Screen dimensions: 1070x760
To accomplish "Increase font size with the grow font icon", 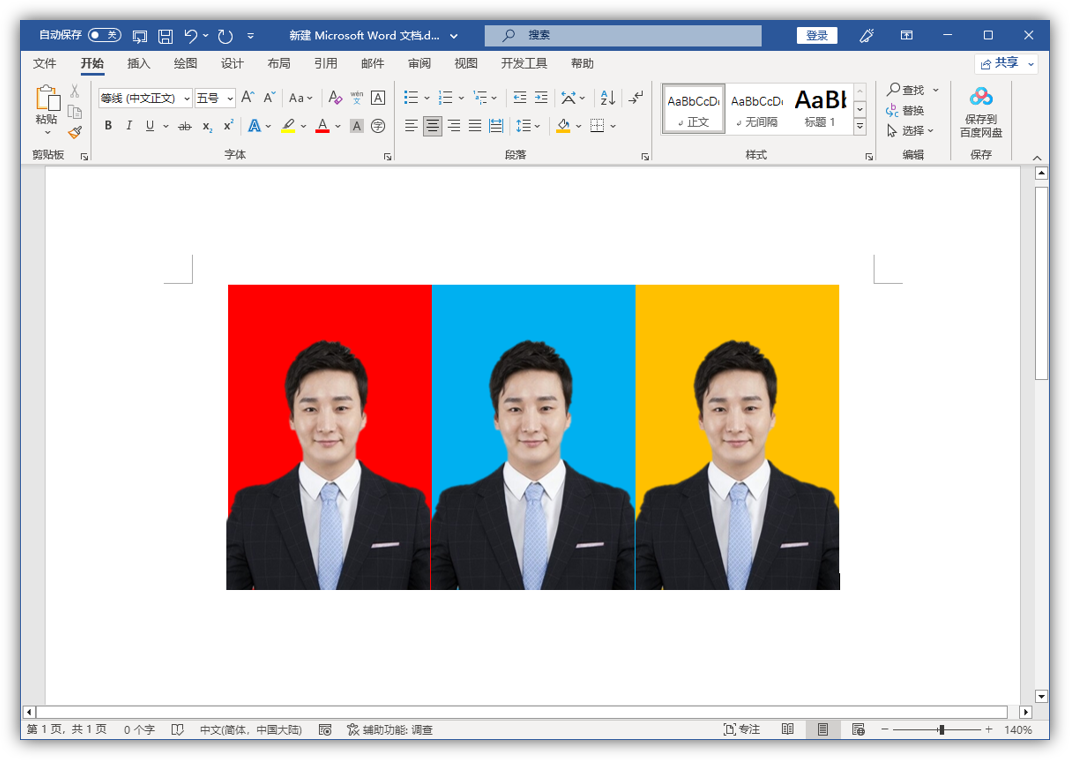I will 248,98.
